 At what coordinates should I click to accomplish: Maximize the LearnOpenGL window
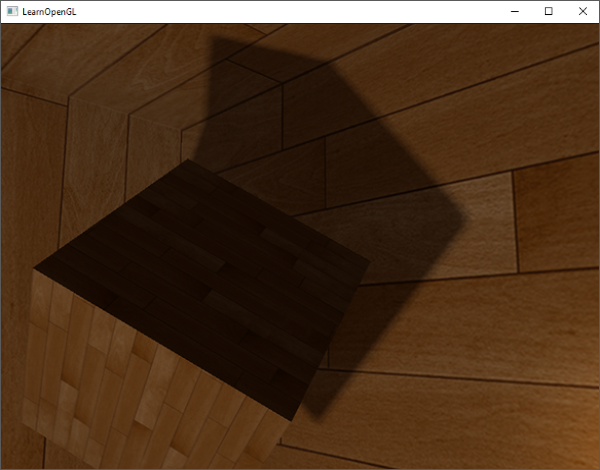548,11
